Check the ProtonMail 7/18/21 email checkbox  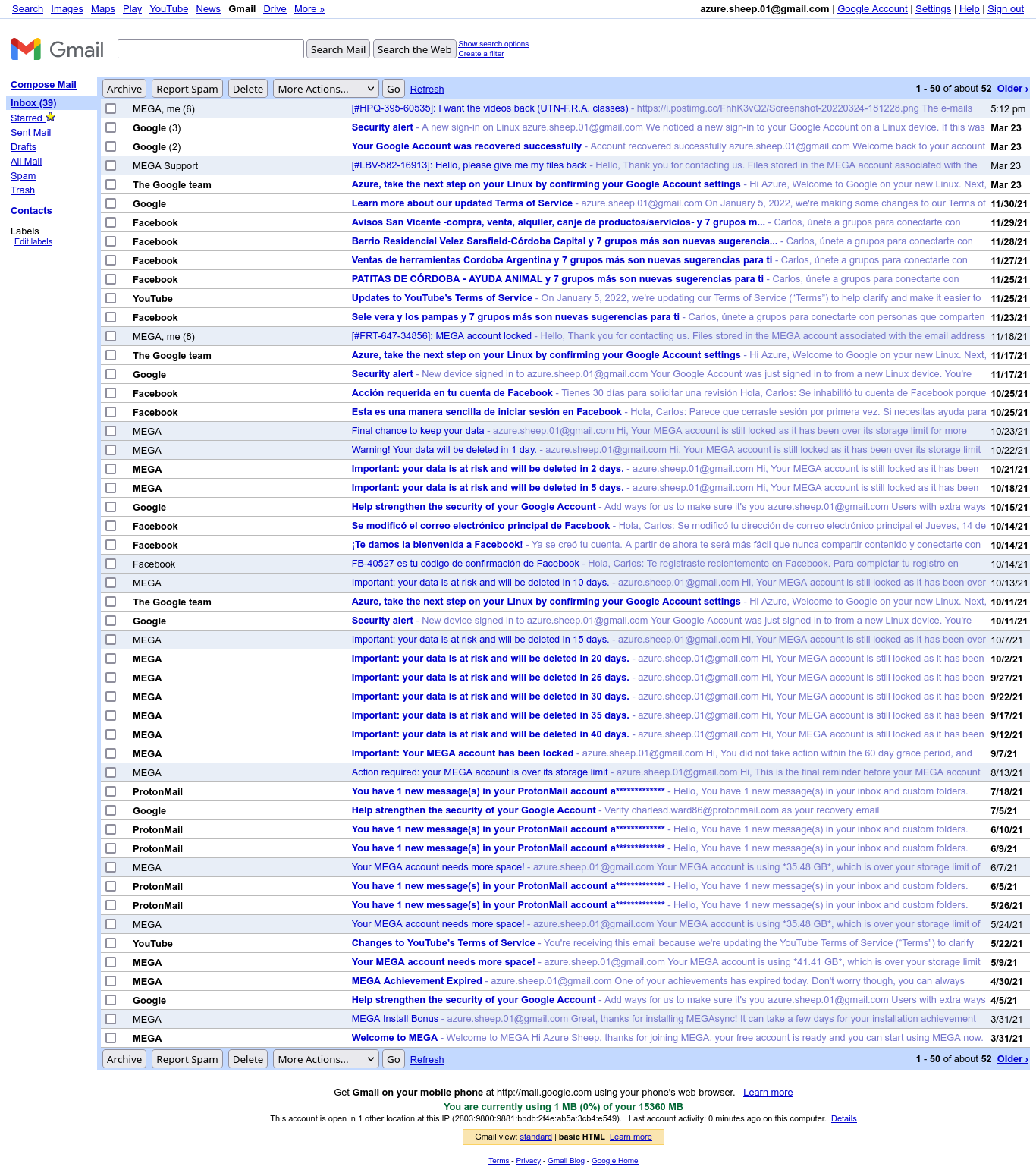tap(111, 791)
